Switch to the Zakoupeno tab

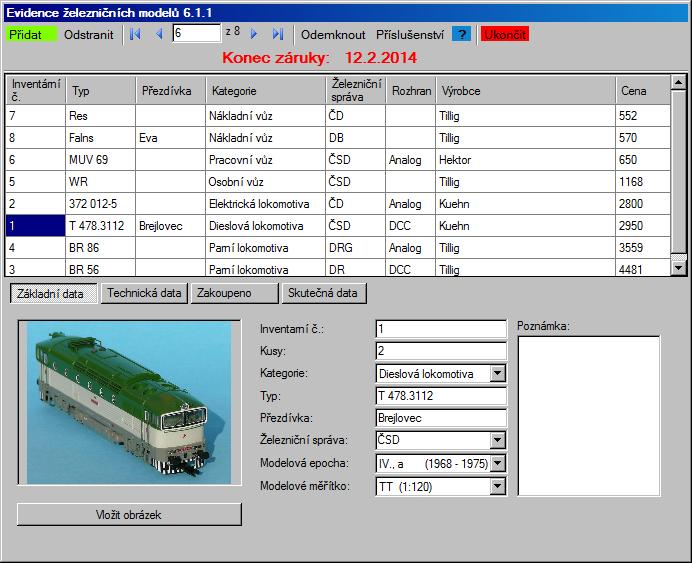(234, 293)
